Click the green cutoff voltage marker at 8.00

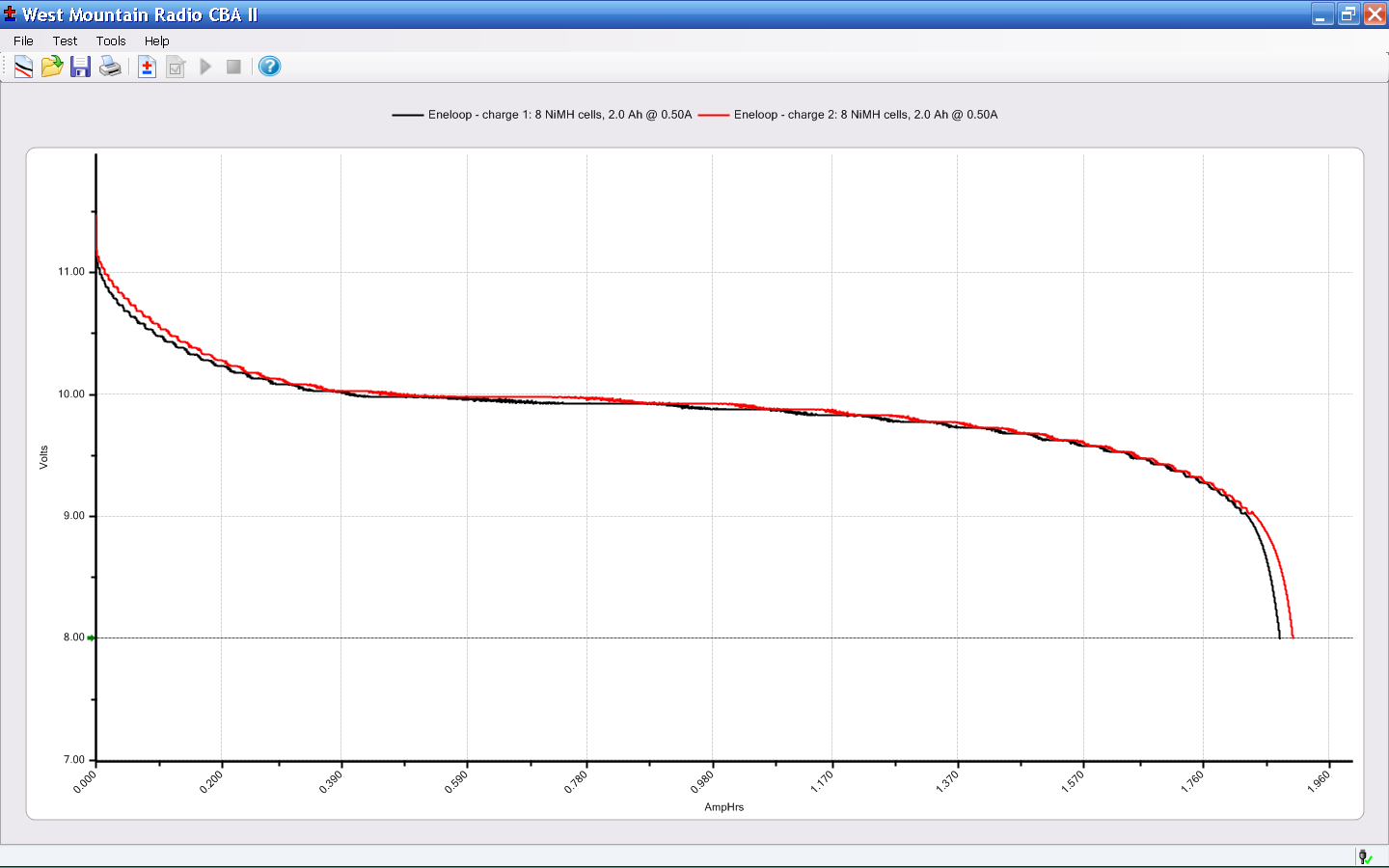(x=91, y=637)
